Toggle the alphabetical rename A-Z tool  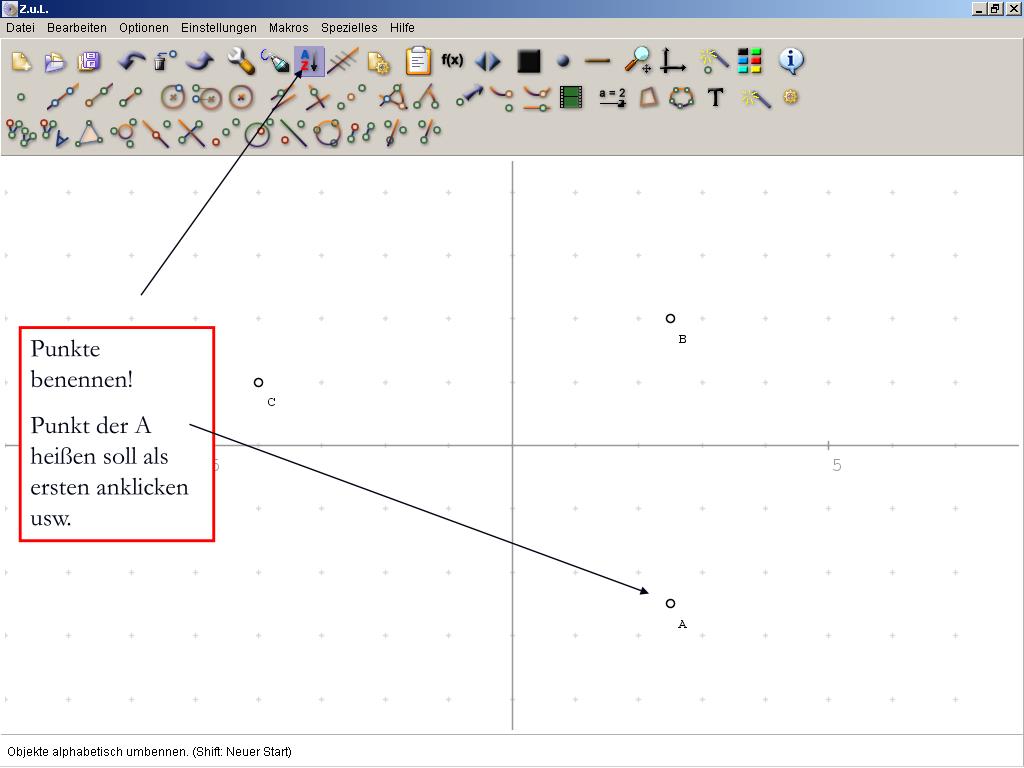[x=309, y=61]
